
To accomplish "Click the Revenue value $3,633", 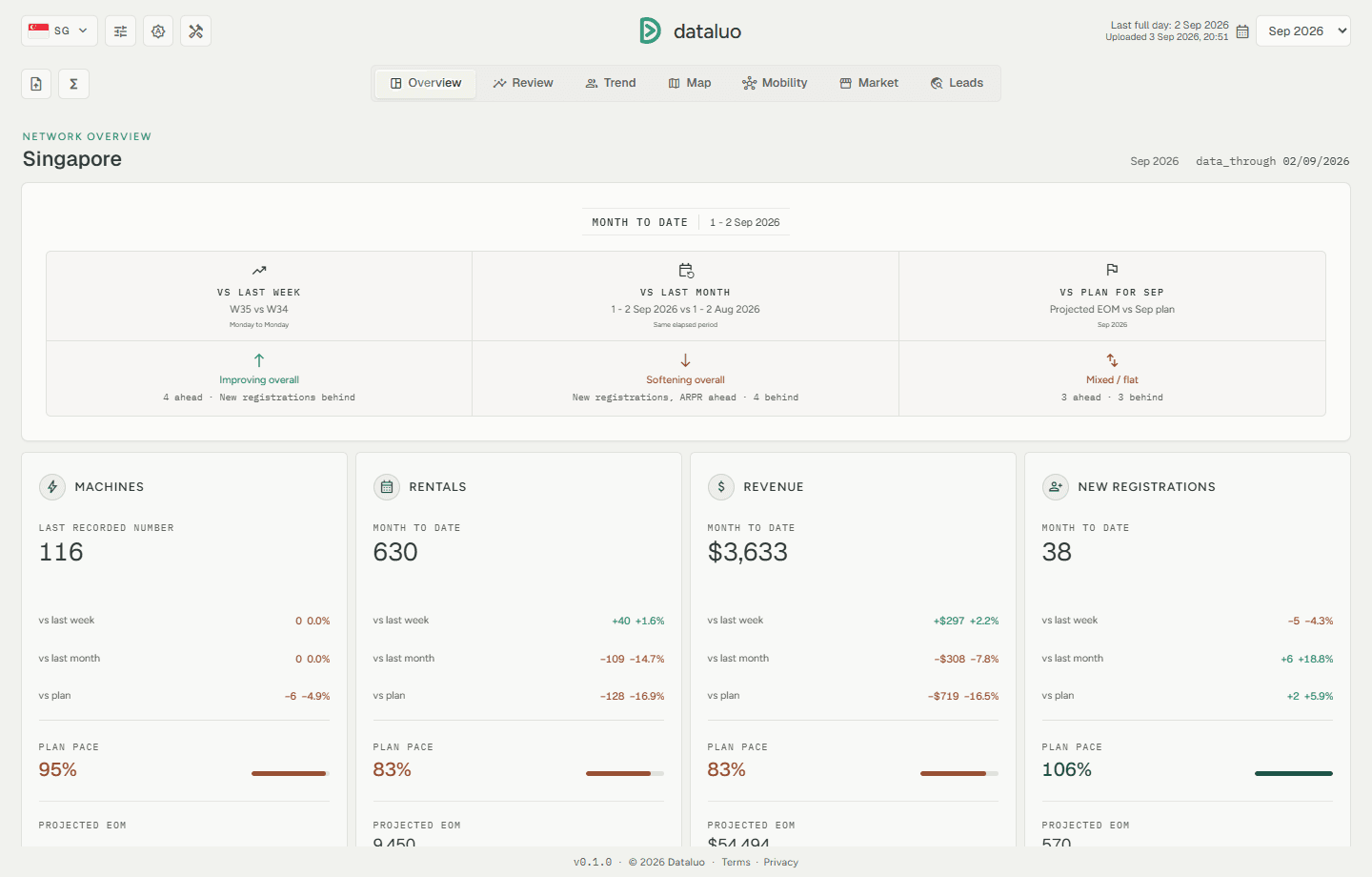I will (748, 552).
